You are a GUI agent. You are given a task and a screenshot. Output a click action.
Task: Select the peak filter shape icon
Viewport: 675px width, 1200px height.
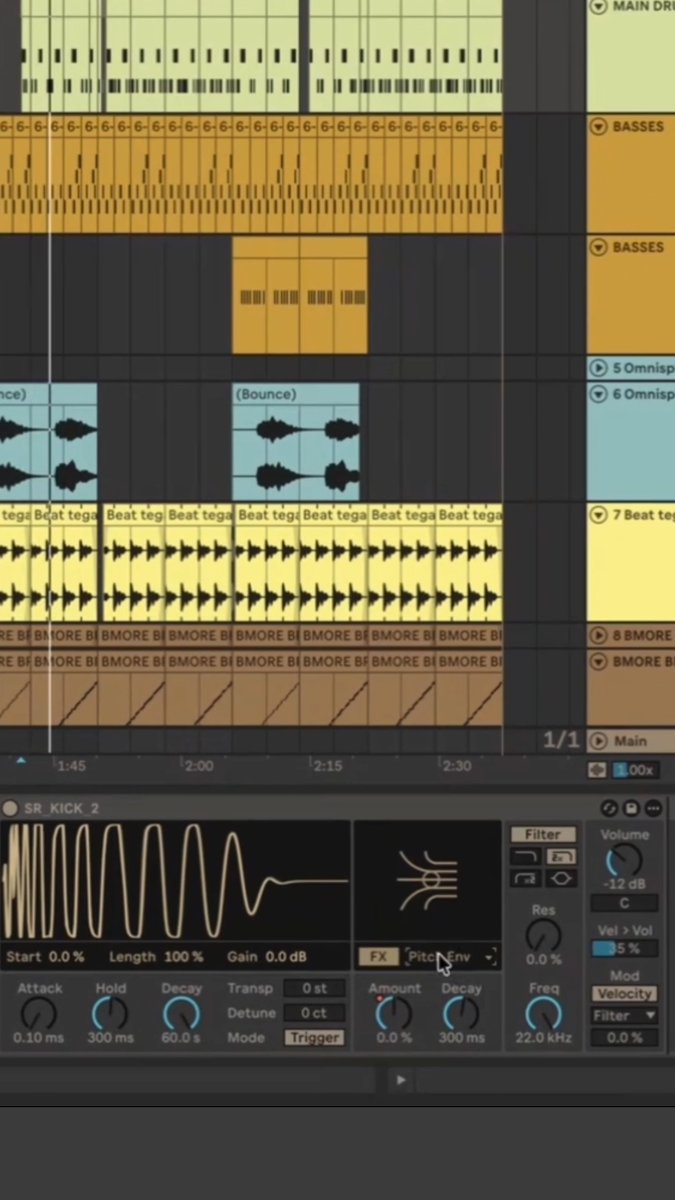click(561, 879)
